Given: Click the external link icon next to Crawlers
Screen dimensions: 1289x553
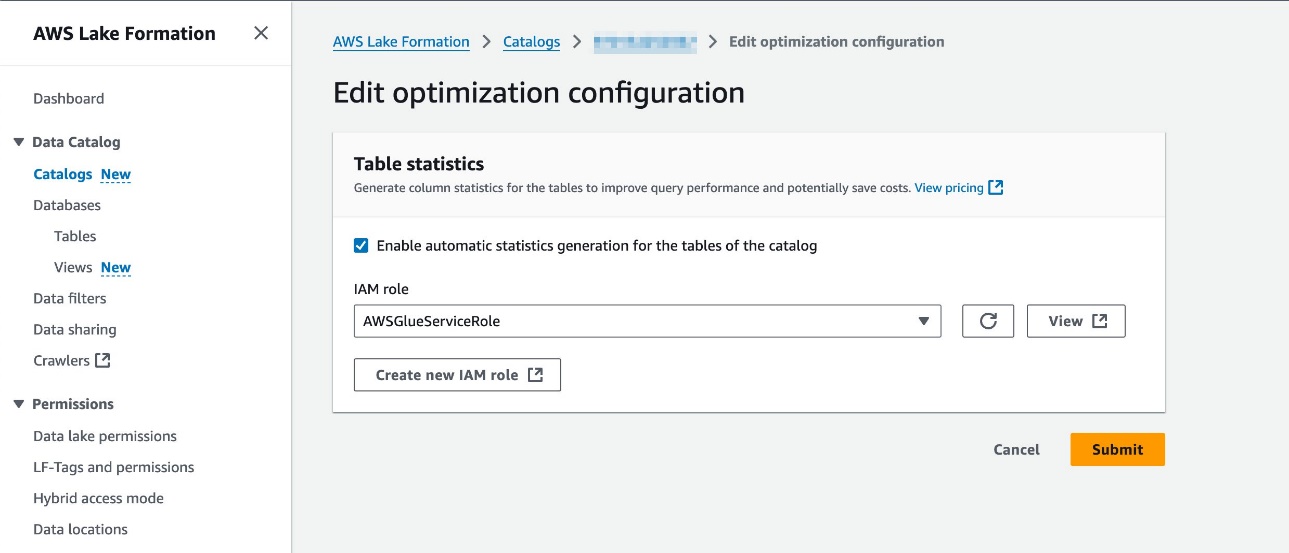Looking at the screenshot, I should pyautogui.click(x=103, y=360).
